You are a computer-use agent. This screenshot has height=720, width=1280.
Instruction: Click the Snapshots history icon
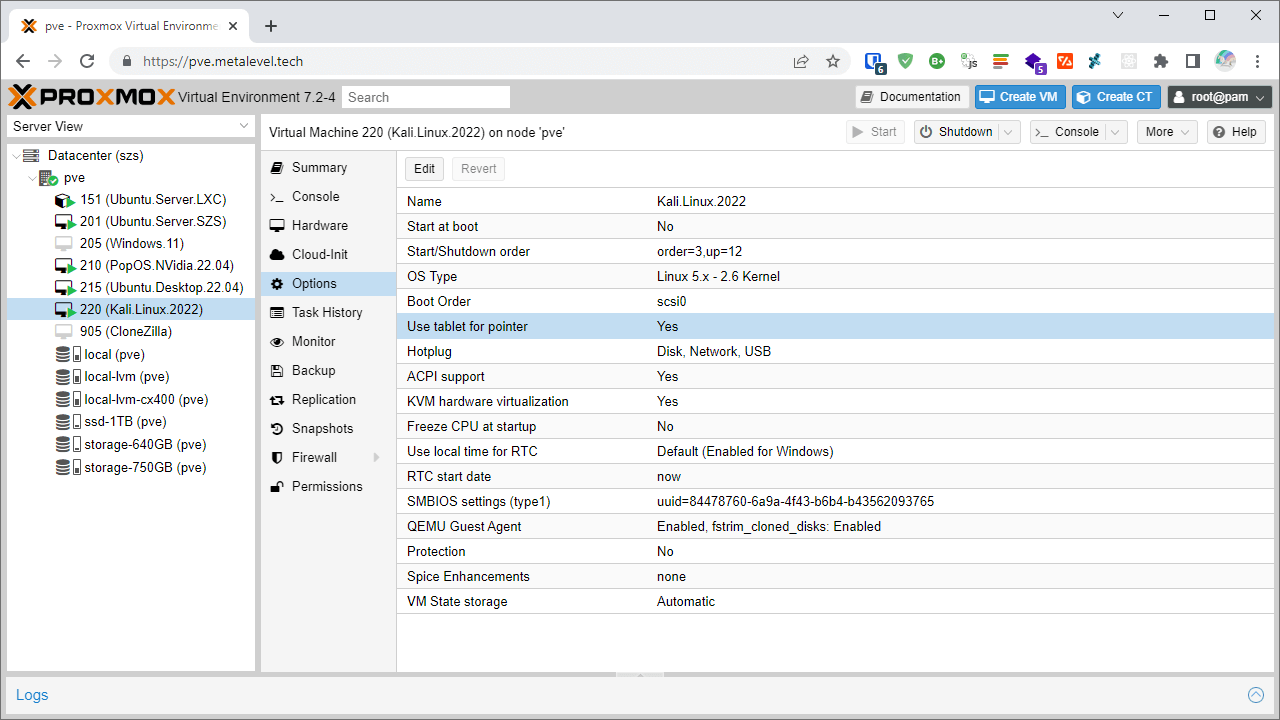click(x=277, y=429)
